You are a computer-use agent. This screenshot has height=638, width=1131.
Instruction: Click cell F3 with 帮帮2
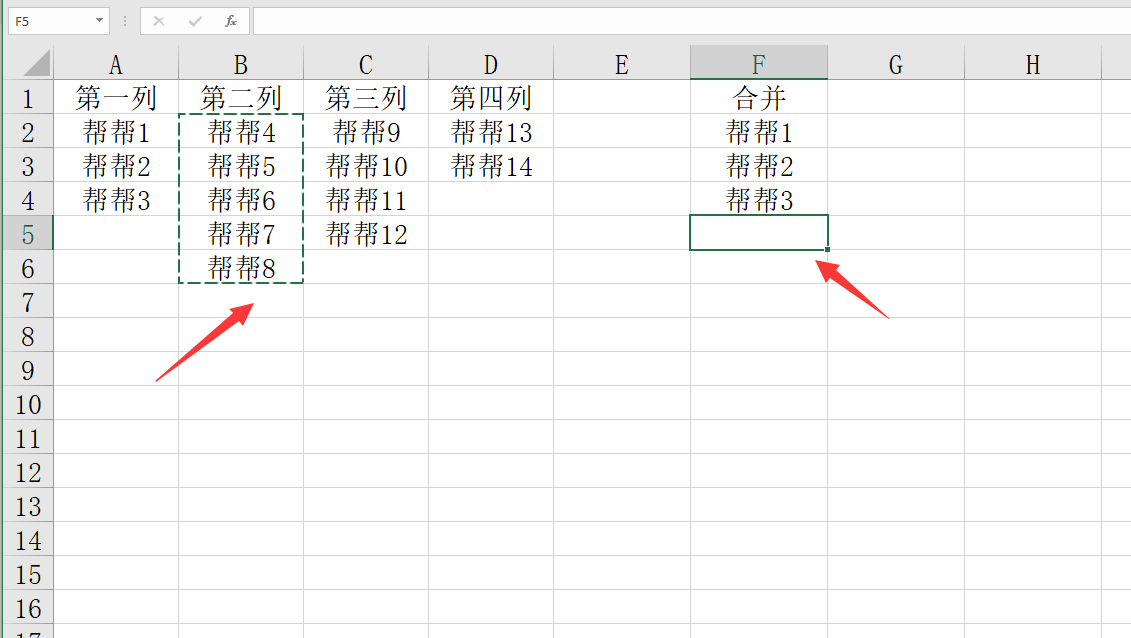click(759, 165)
